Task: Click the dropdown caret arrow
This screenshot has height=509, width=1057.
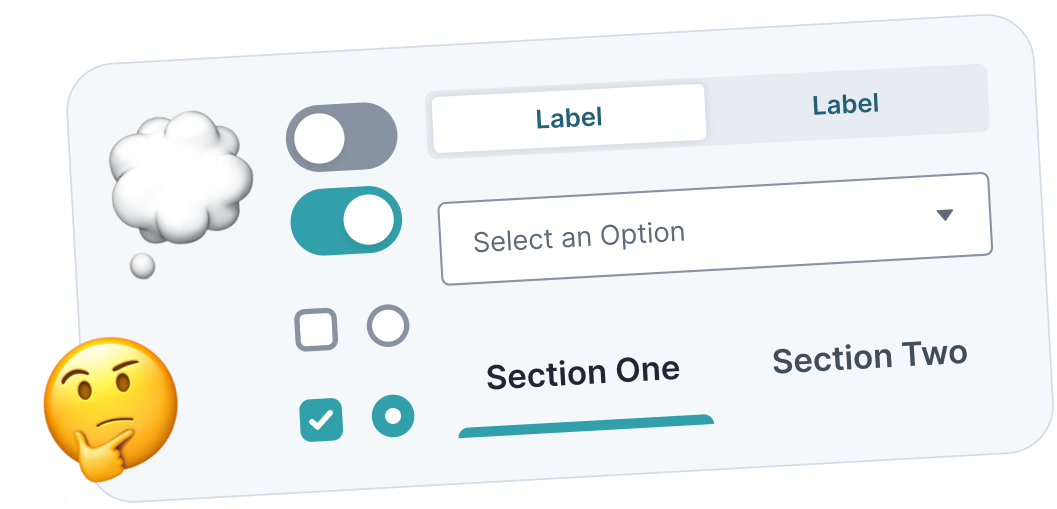Action: [x=944, y=214]
